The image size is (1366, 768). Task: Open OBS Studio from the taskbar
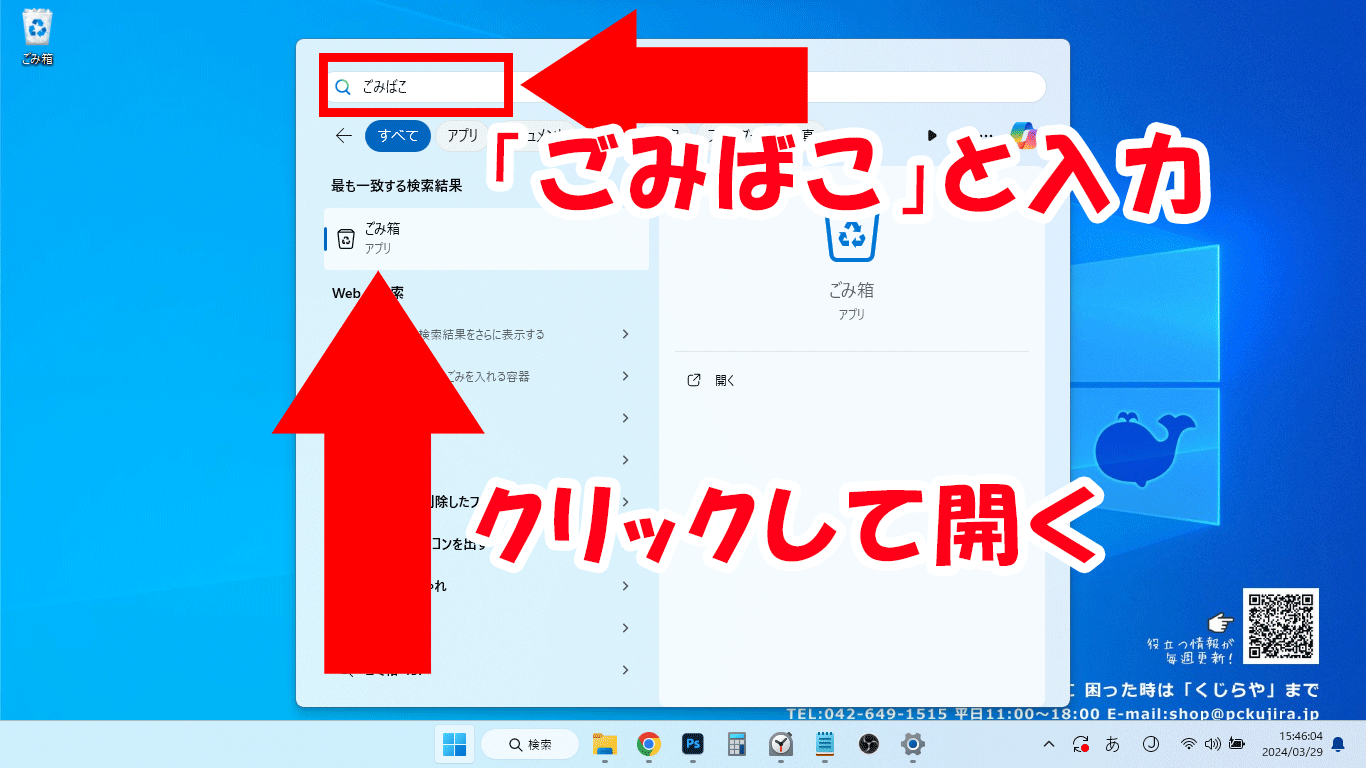pos(868,744)
